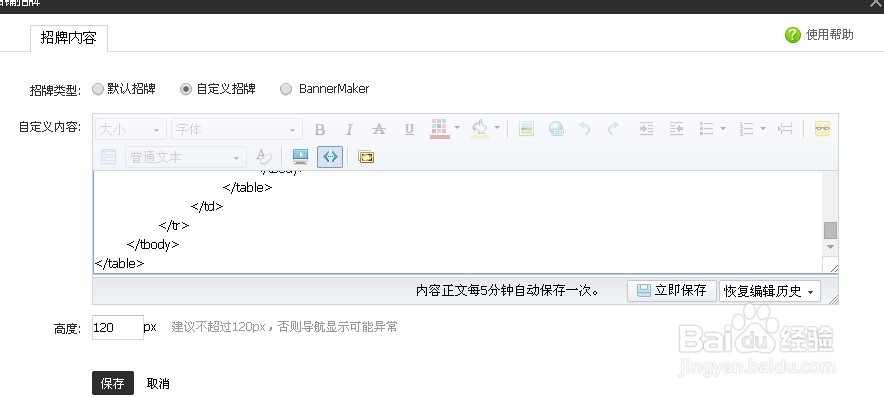Click the full-screen editor icon
The width and height of the screenshot is (884, 397).
[366, 157]
